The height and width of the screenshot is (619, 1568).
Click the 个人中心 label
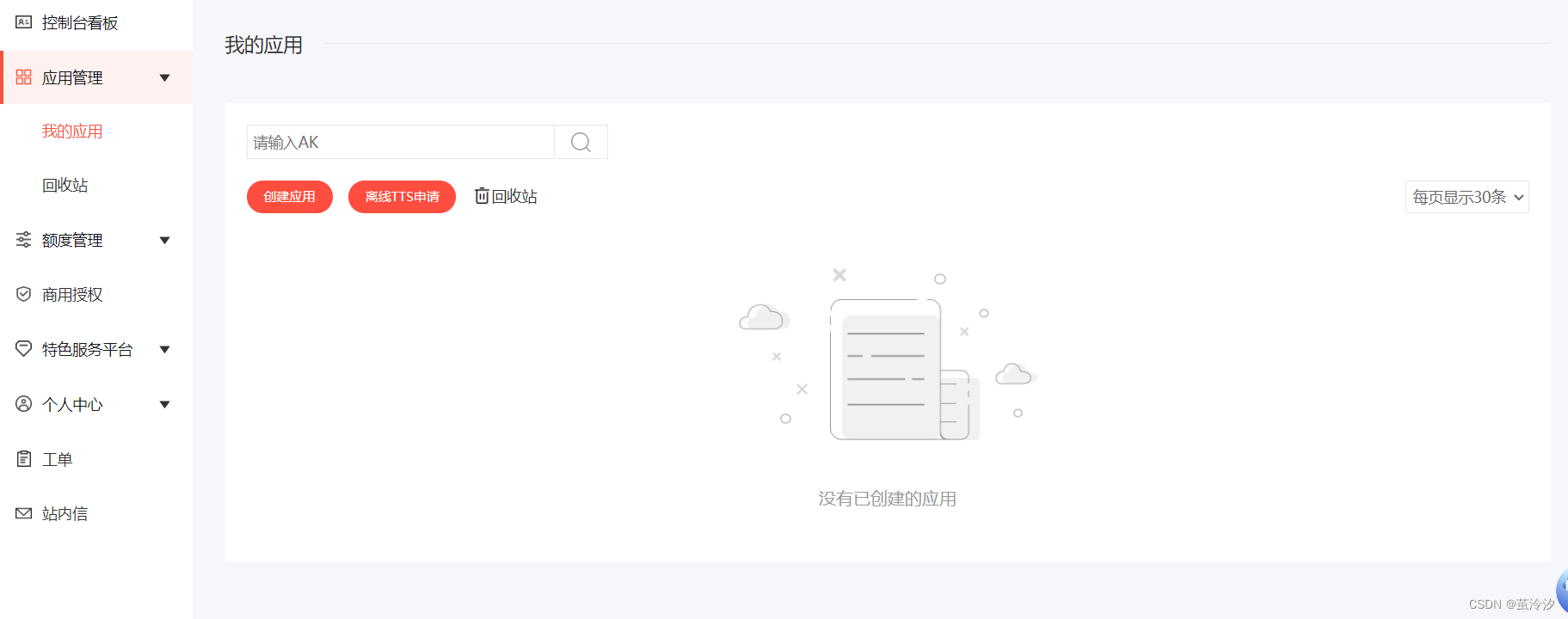pyautogui.click(x=72, y=405)
